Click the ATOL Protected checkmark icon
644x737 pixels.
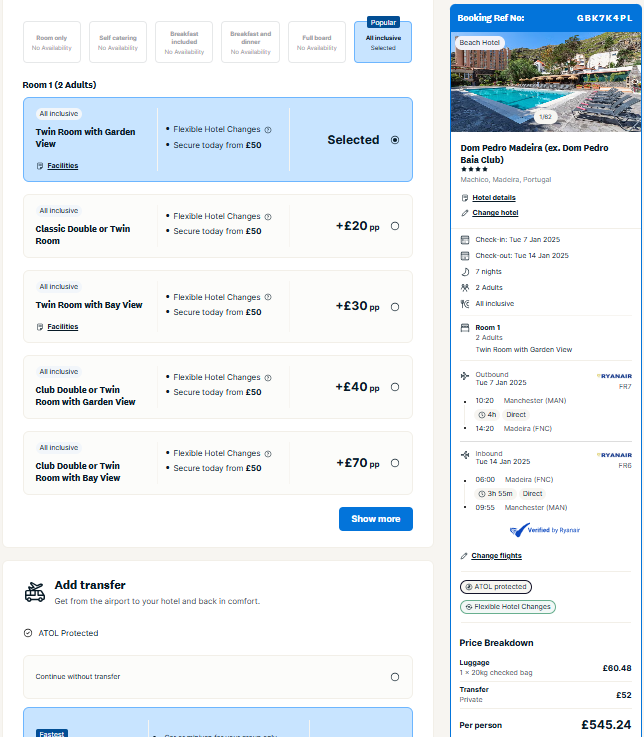tap(28, 633)
